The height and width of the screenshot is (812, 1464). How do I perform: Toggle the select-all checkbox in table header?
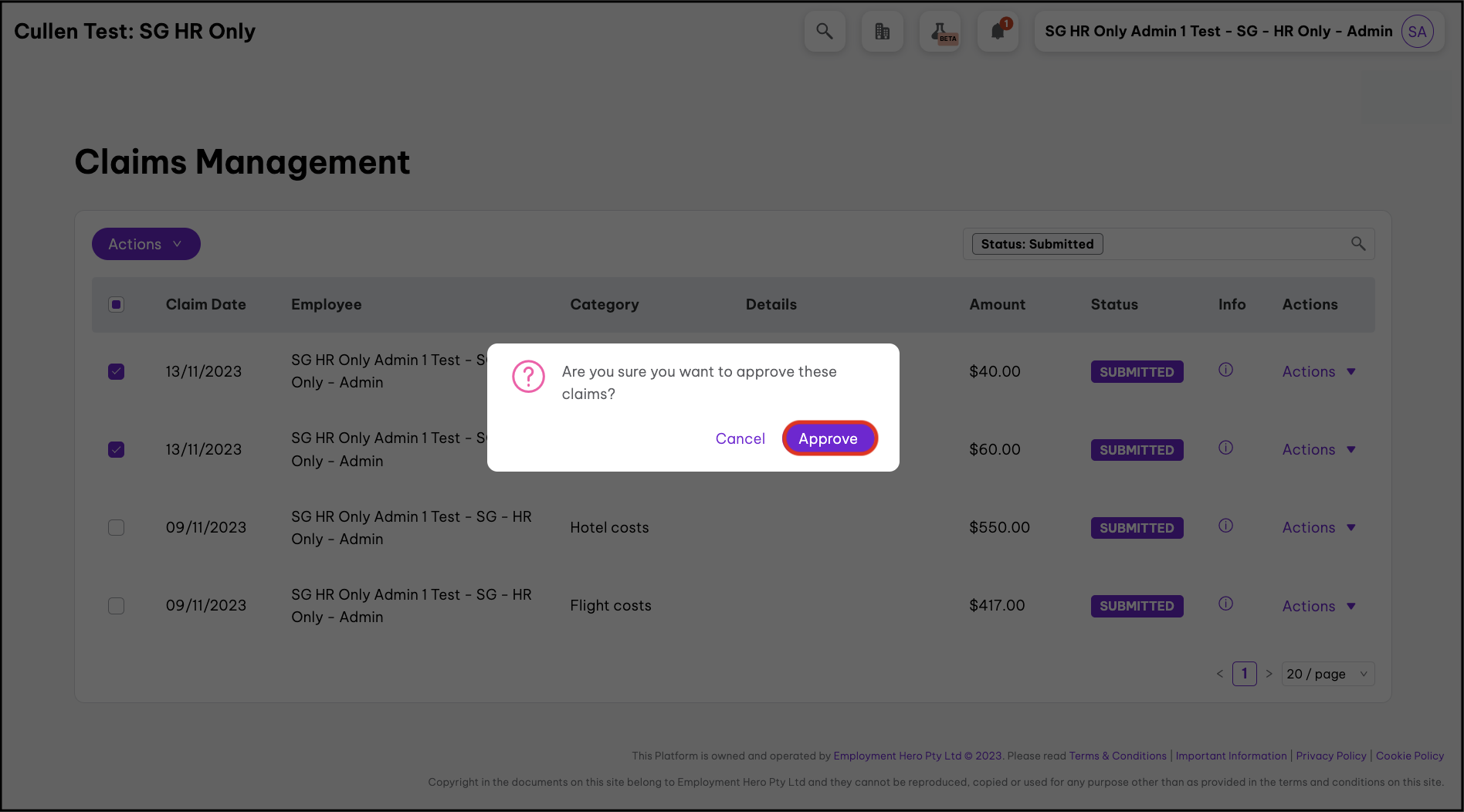[x=117, y=304]
